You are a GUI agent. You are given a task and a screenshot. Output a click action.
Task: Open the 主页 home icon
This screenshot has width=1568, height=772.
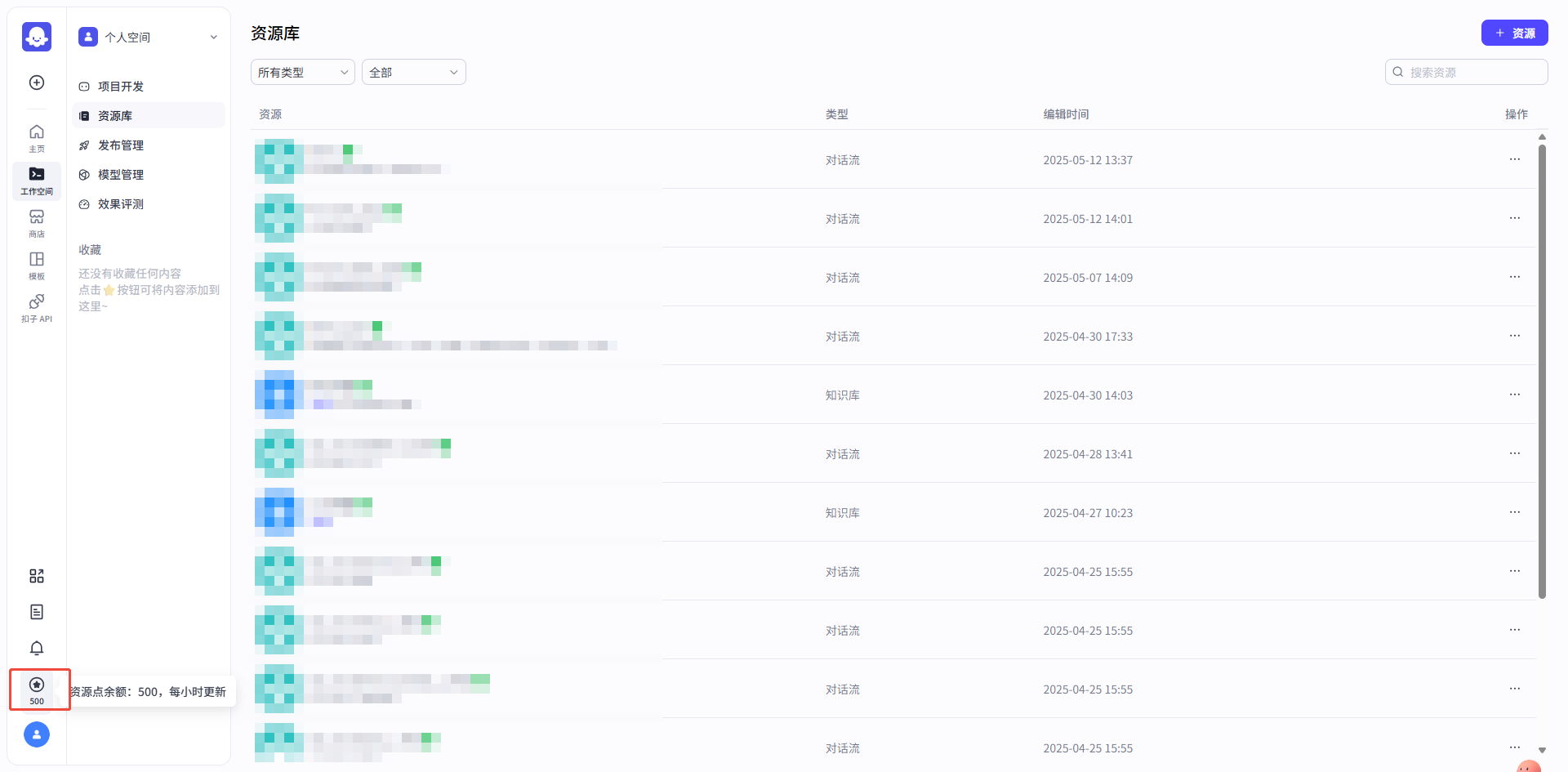[37, 137]
